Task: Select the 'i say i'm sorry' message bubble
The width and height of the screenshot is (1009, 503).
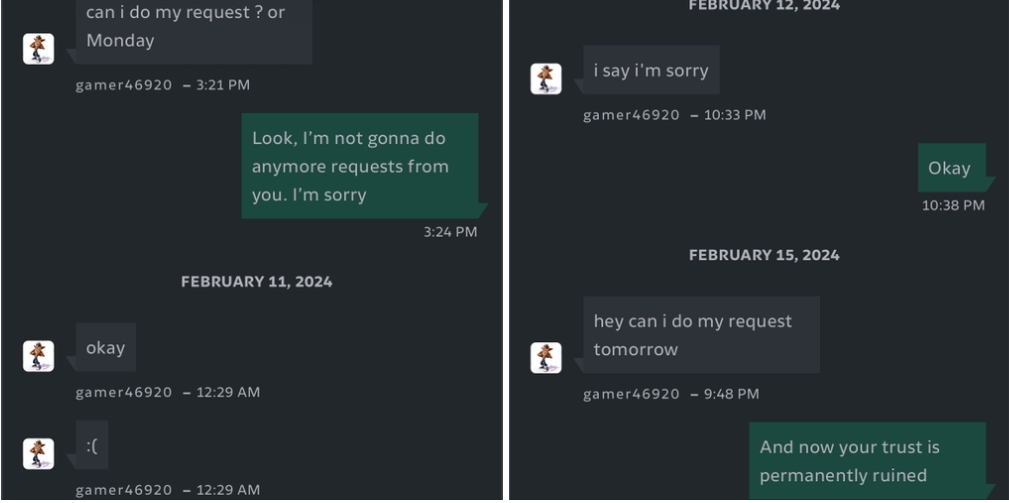Action: tap(651, 70)
